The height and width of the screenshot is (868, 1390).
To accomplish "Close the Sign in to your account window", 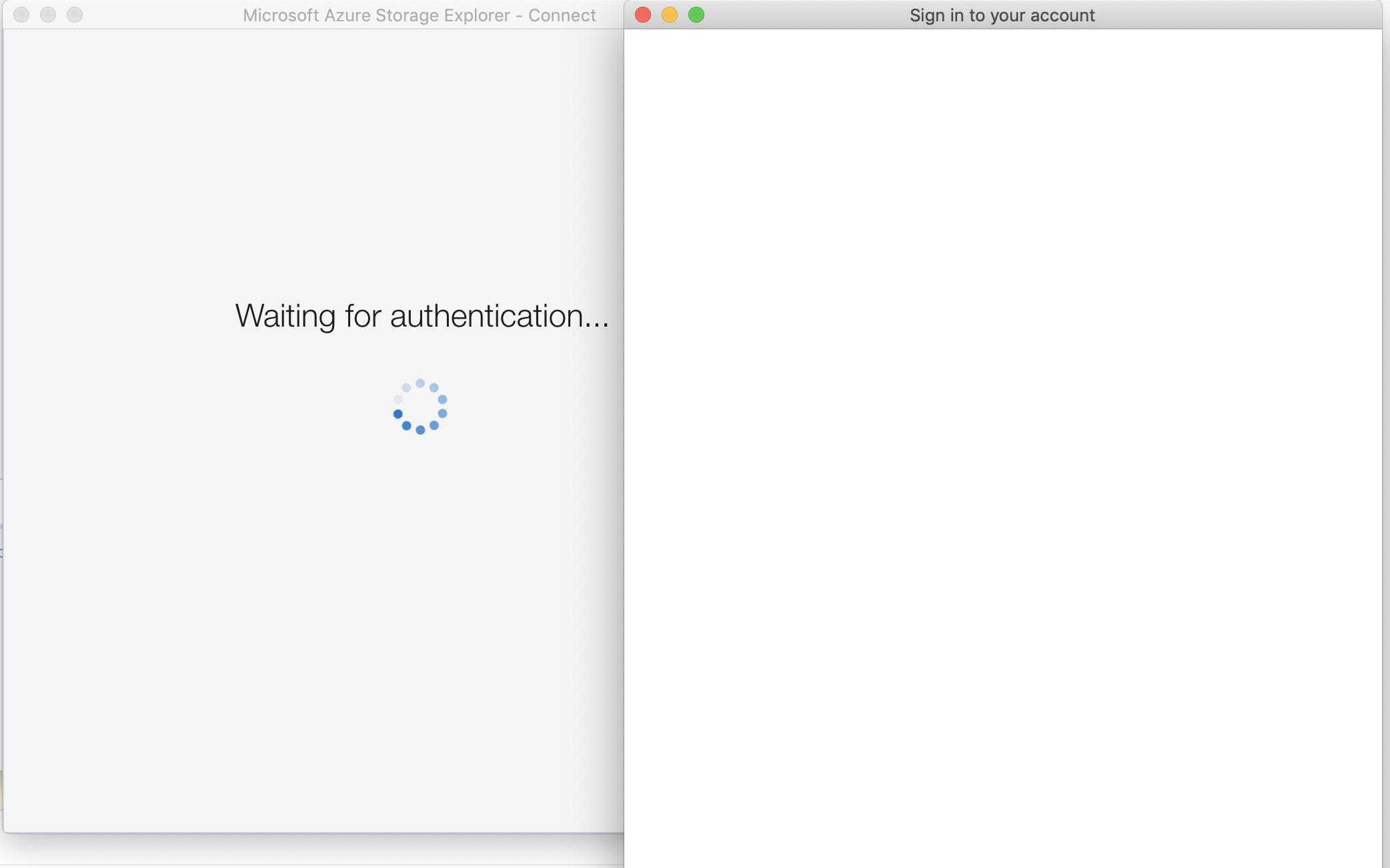I will (x=643, y=15).
